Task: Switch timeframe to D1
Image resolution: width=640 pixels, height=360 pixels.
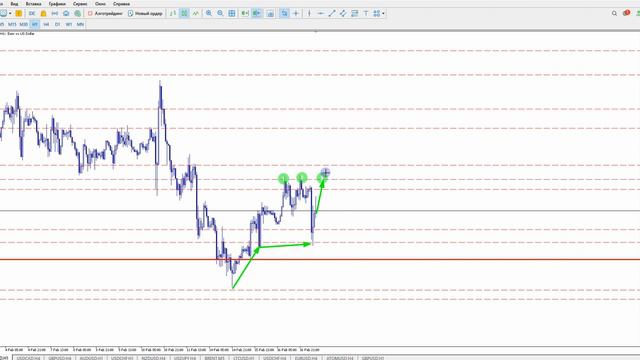Action: pos(58,24)
